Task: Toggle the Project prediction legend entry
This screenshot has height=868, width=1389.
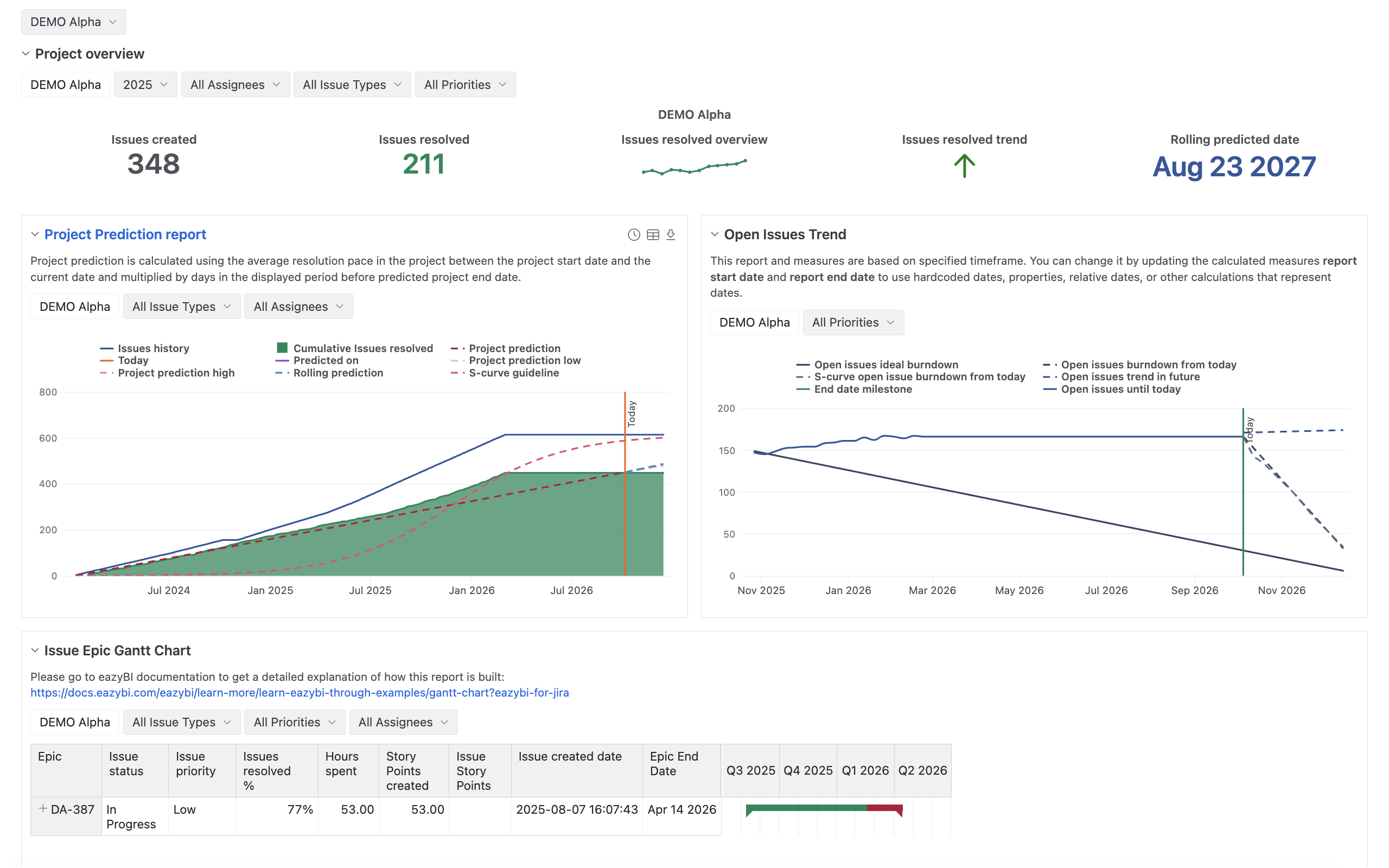Action: [x=506, y=348]
